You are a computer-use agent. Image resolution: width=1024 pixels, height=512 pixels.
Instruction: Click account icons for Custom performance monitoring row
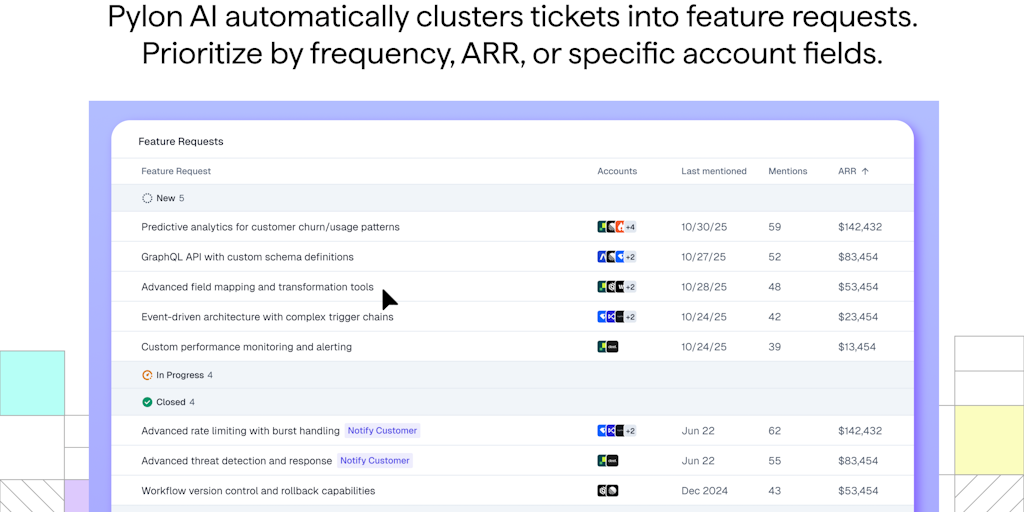(607, 347)
